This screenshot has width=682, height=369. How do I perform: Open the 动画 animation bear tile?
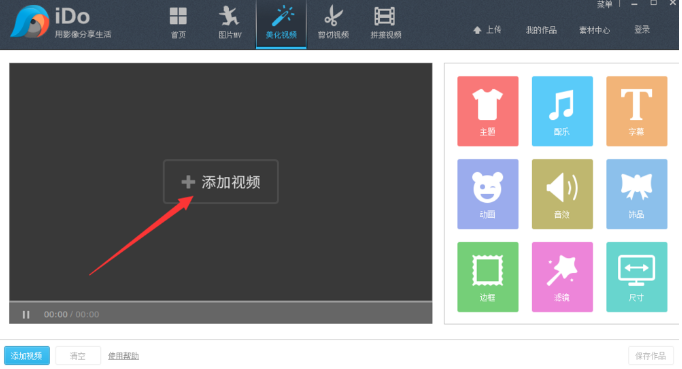pos(488,194)
